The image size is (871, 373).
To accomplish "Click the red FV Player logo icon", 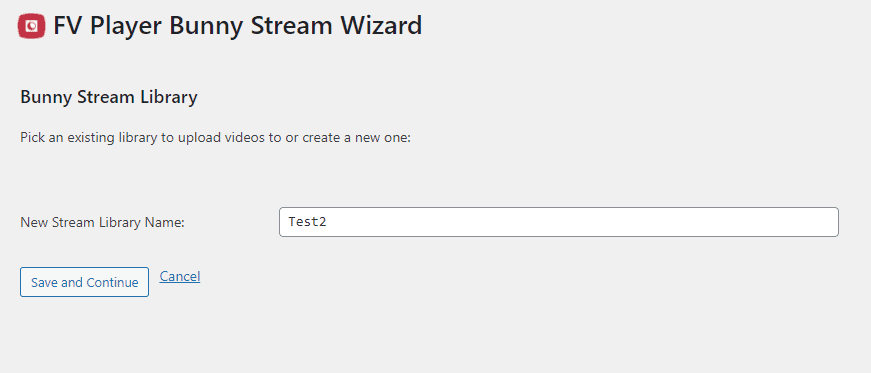I will point(31,26).
